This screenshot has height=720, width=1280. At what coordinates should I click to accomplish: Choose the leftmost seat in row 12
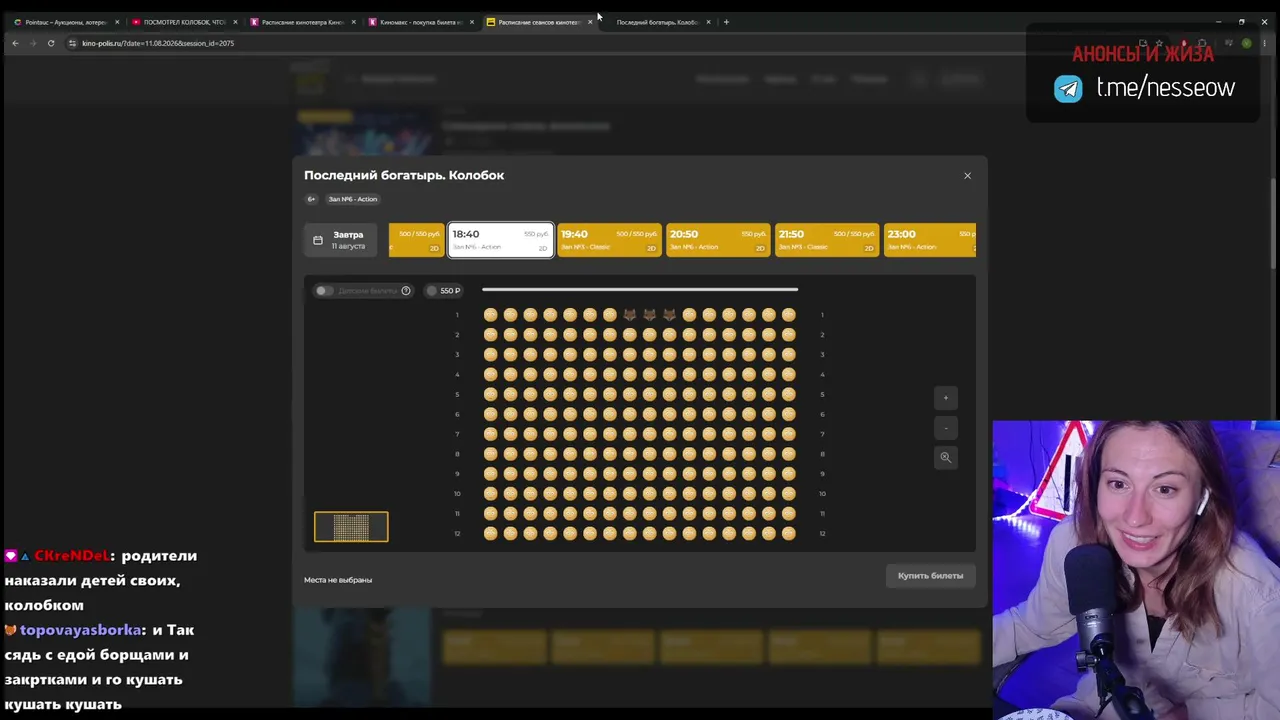click(x=490, y=533)
